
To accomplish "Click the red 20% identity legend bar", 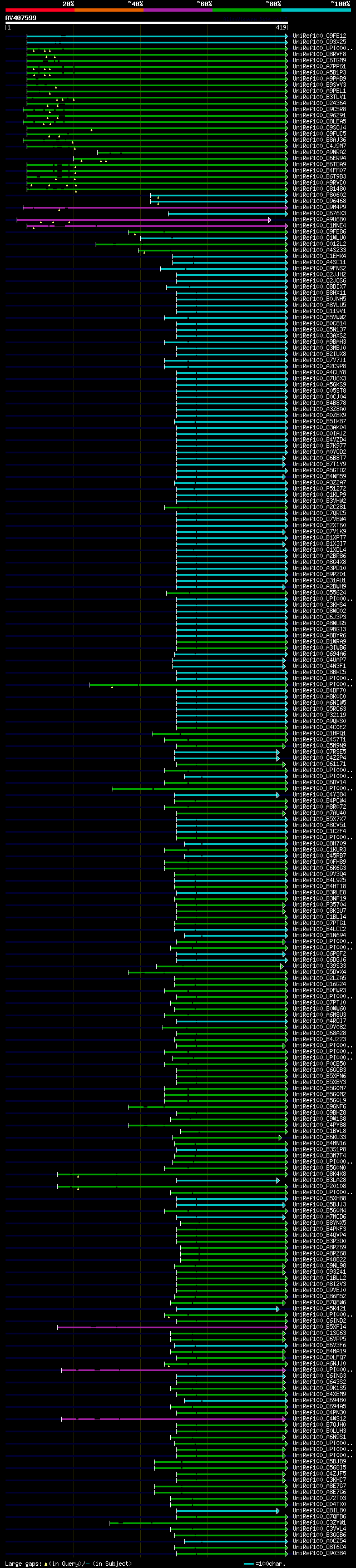I will (x=39, y=11).
